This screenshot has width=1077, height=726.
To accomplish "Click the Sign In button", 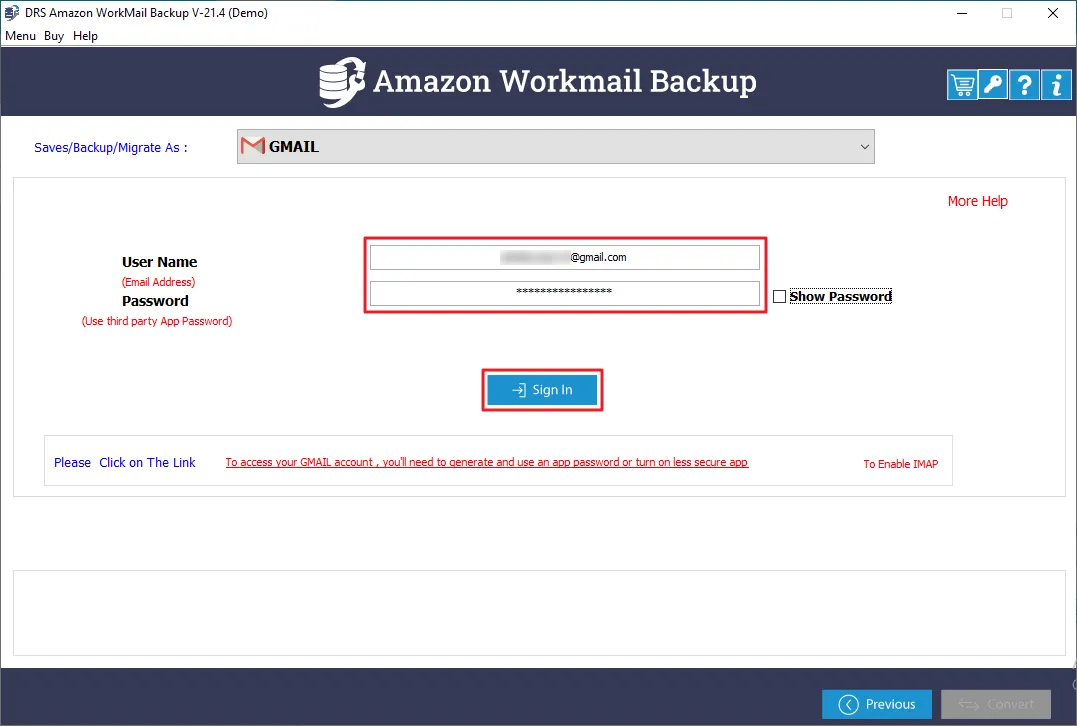I will (542, 390).
